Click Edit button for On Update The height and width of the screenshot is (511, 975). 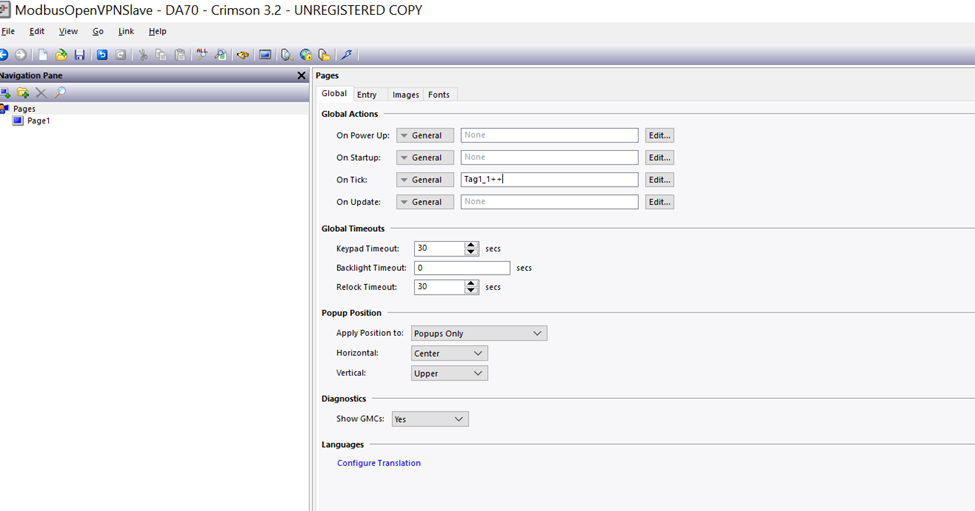[659, 202]
